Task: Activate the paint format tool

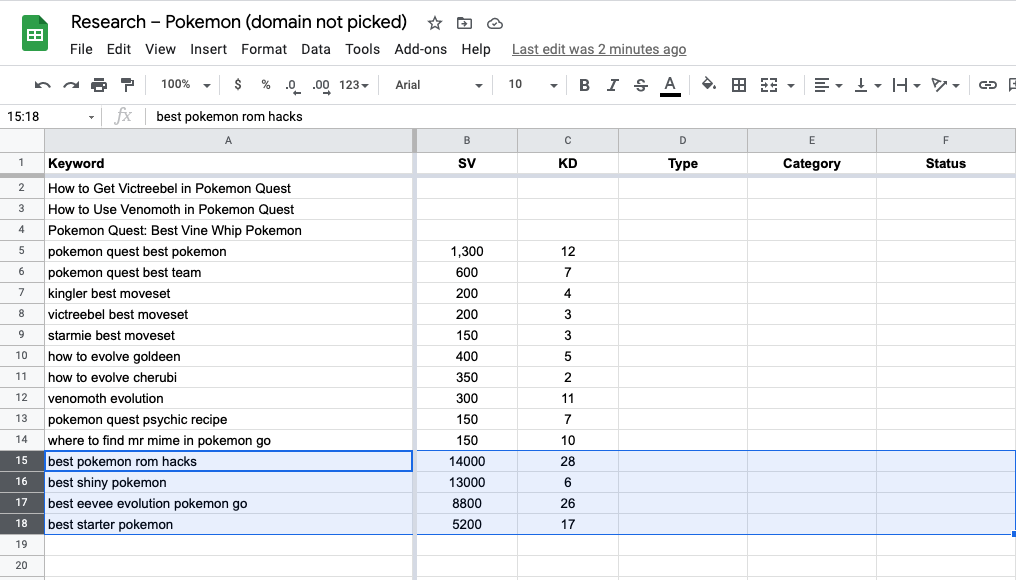Action: click(x=128, y=85)
